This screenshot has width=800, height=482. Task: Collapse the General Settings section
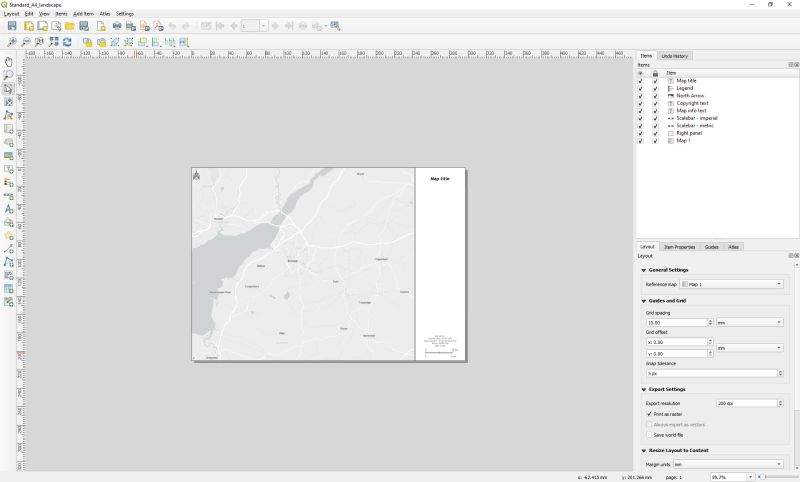[644, 270]
